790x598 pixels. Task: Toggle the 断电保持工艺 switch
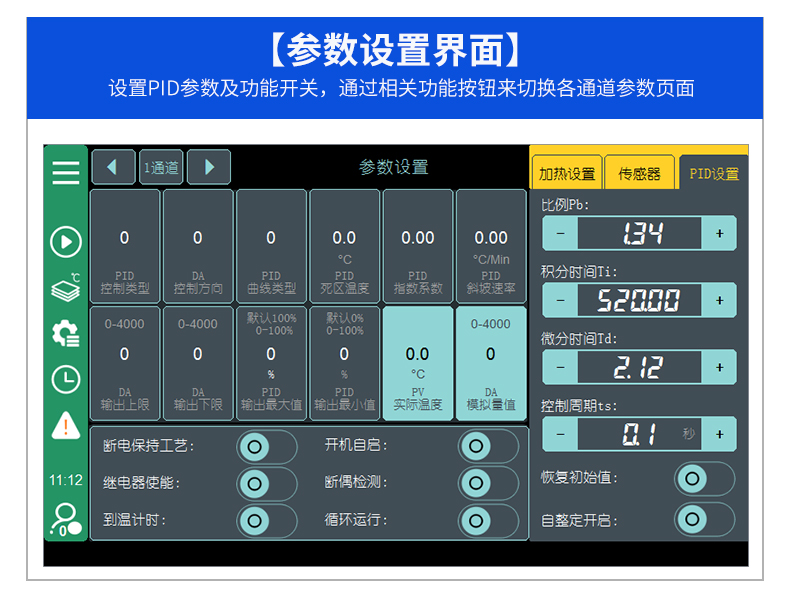266,445
